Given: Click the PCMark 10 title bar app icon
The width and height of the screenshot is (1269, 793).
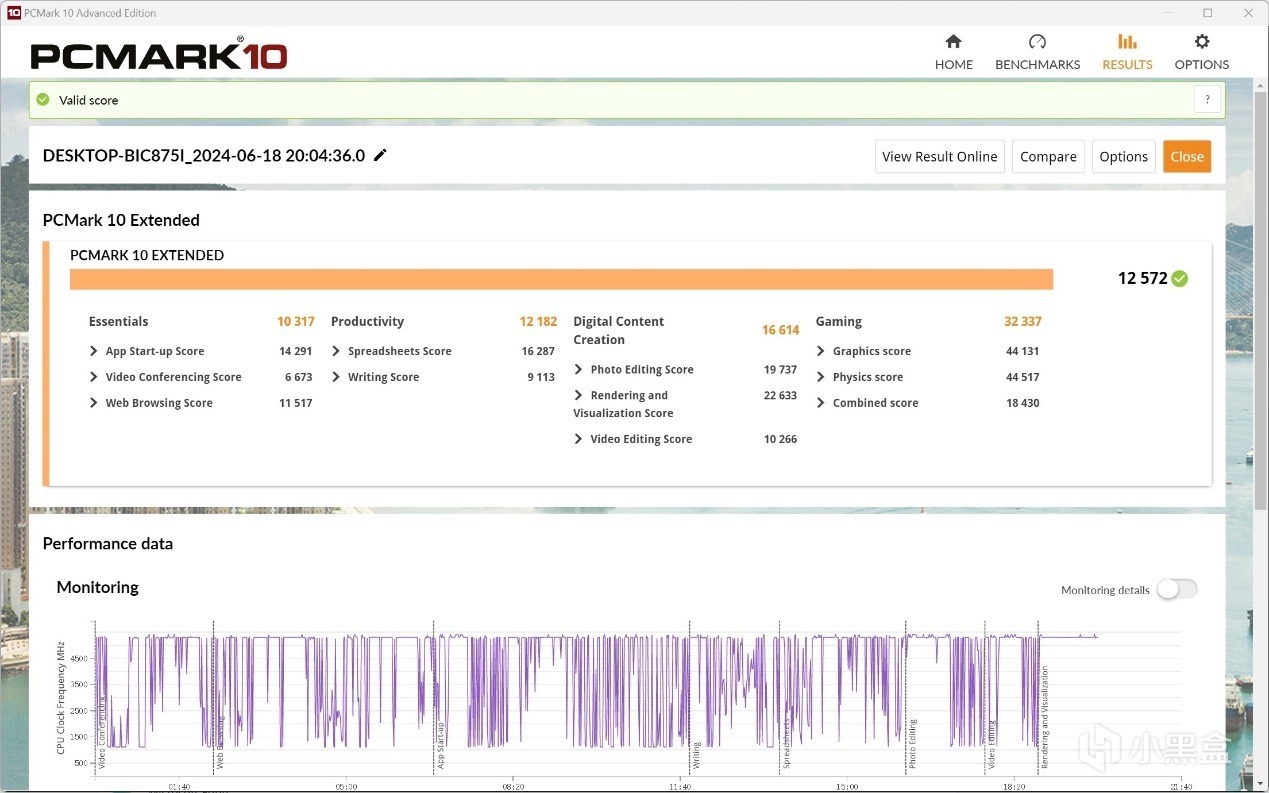Looking at the screenshot, I should coord(14,13).
